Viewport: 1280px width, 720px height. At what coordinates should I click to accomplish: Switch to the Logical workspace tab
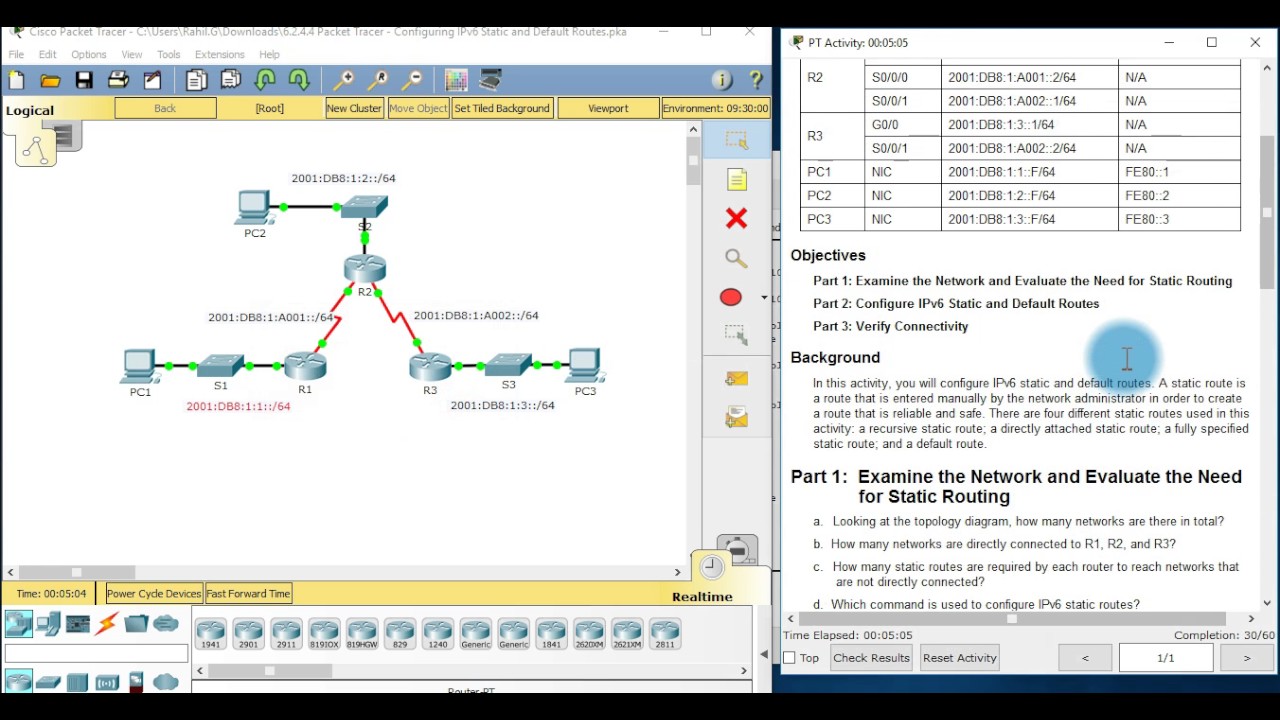pyautogui.click(x=30, y=110)
